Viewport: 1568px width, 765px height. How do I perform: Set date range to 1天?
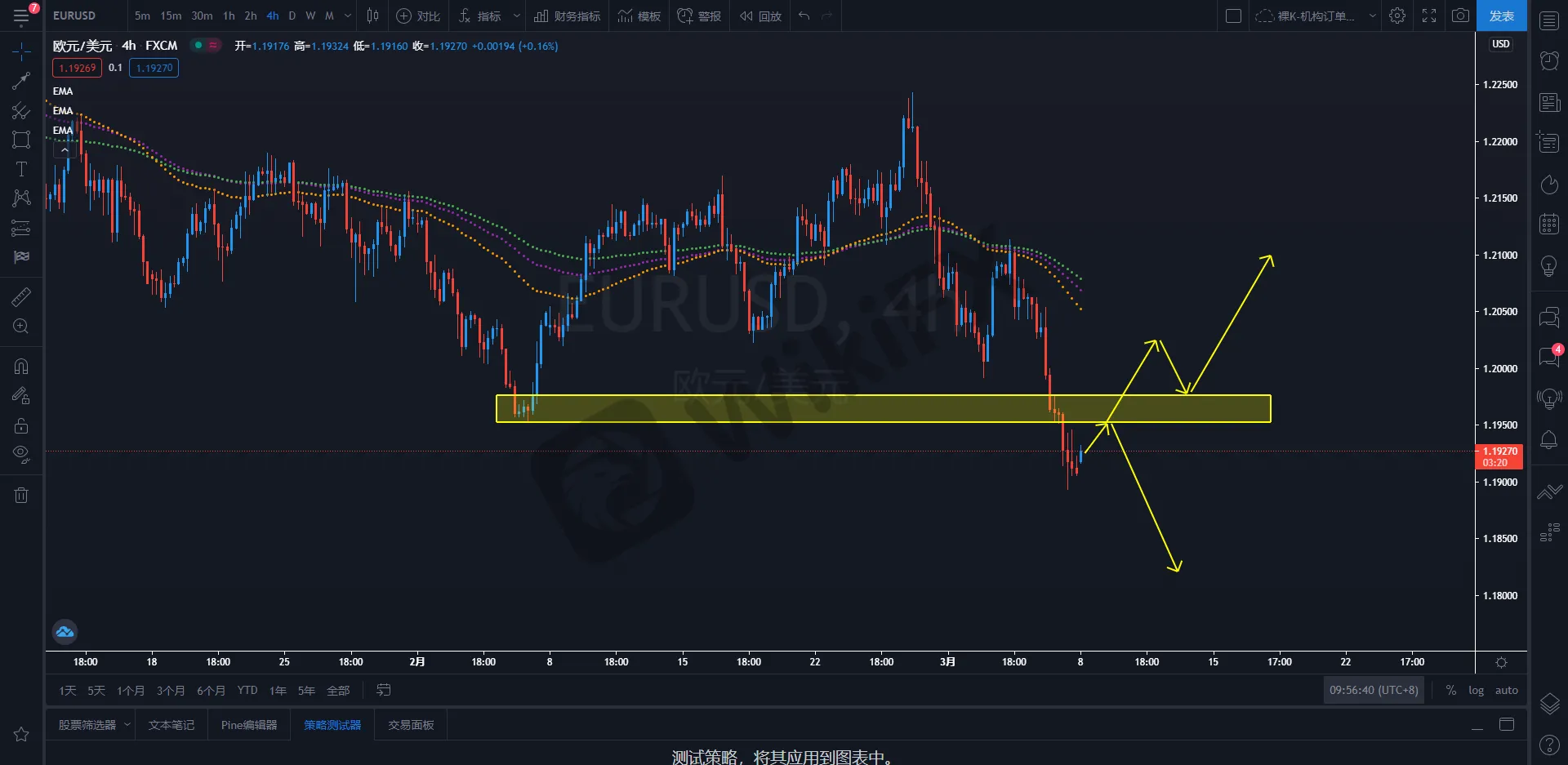tap(67, 691)
